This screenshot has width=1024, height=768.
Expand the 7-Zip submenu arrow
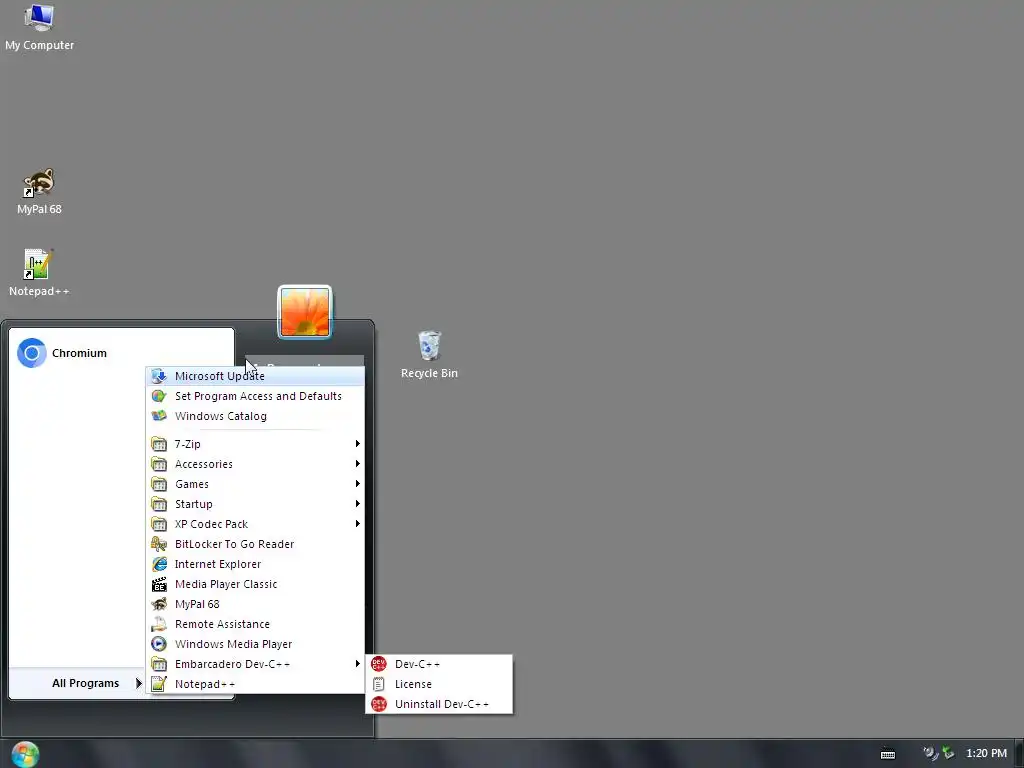[358, 444]
